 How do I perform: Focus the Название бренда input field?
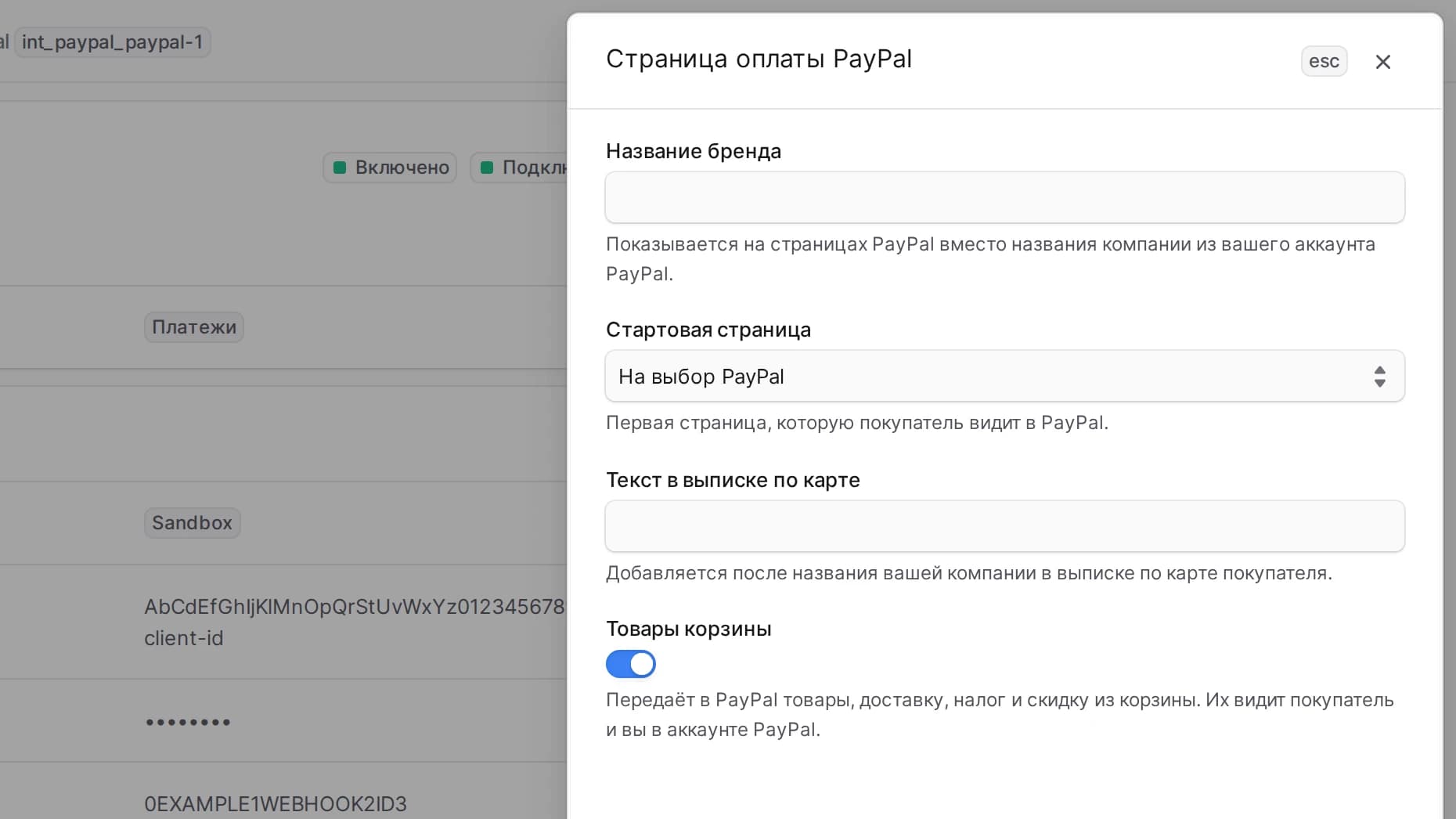pyautogui.click(x=1004, y=197)
